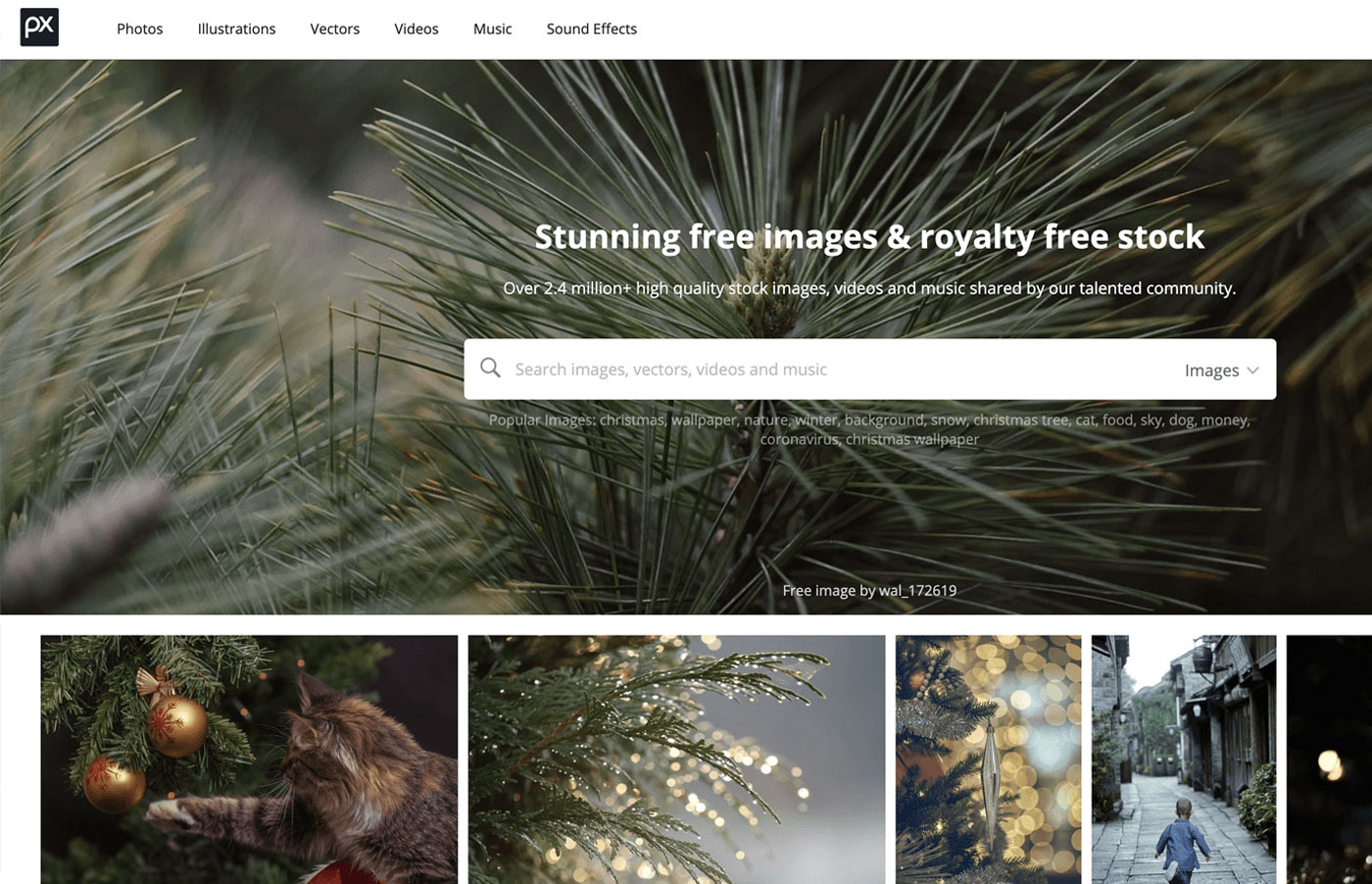Open the child walking alley thumbnail

point(1184,760)
